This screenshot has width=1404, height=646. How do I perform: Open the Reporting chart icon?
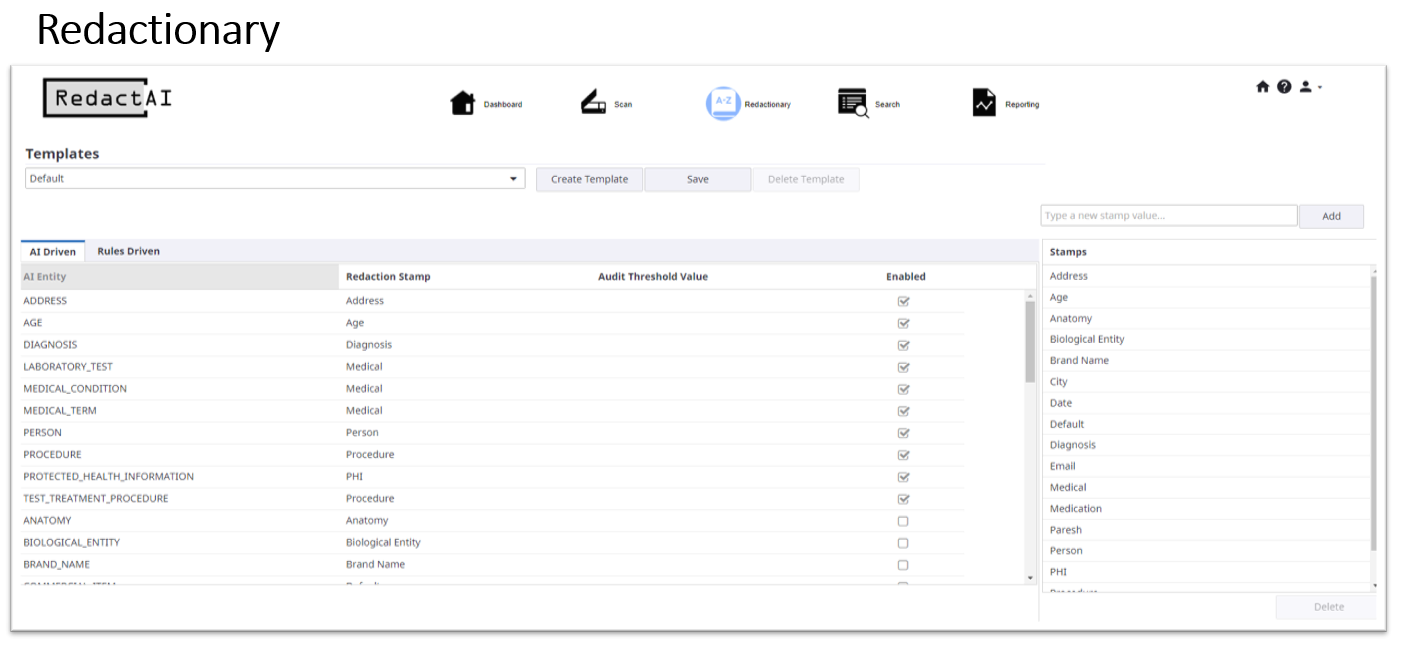point(984,103)
